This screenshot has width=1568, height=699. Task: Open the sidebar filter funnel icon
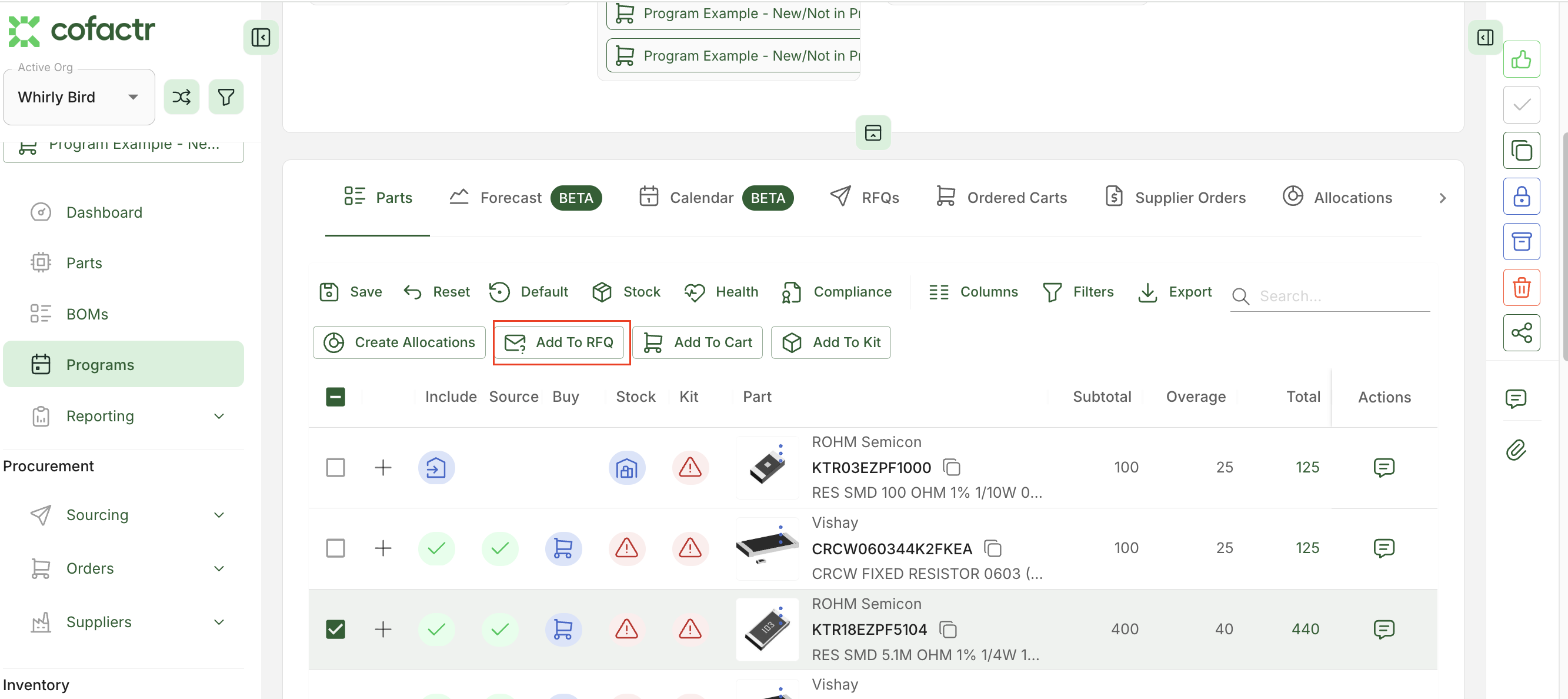(x=226, y=97)
